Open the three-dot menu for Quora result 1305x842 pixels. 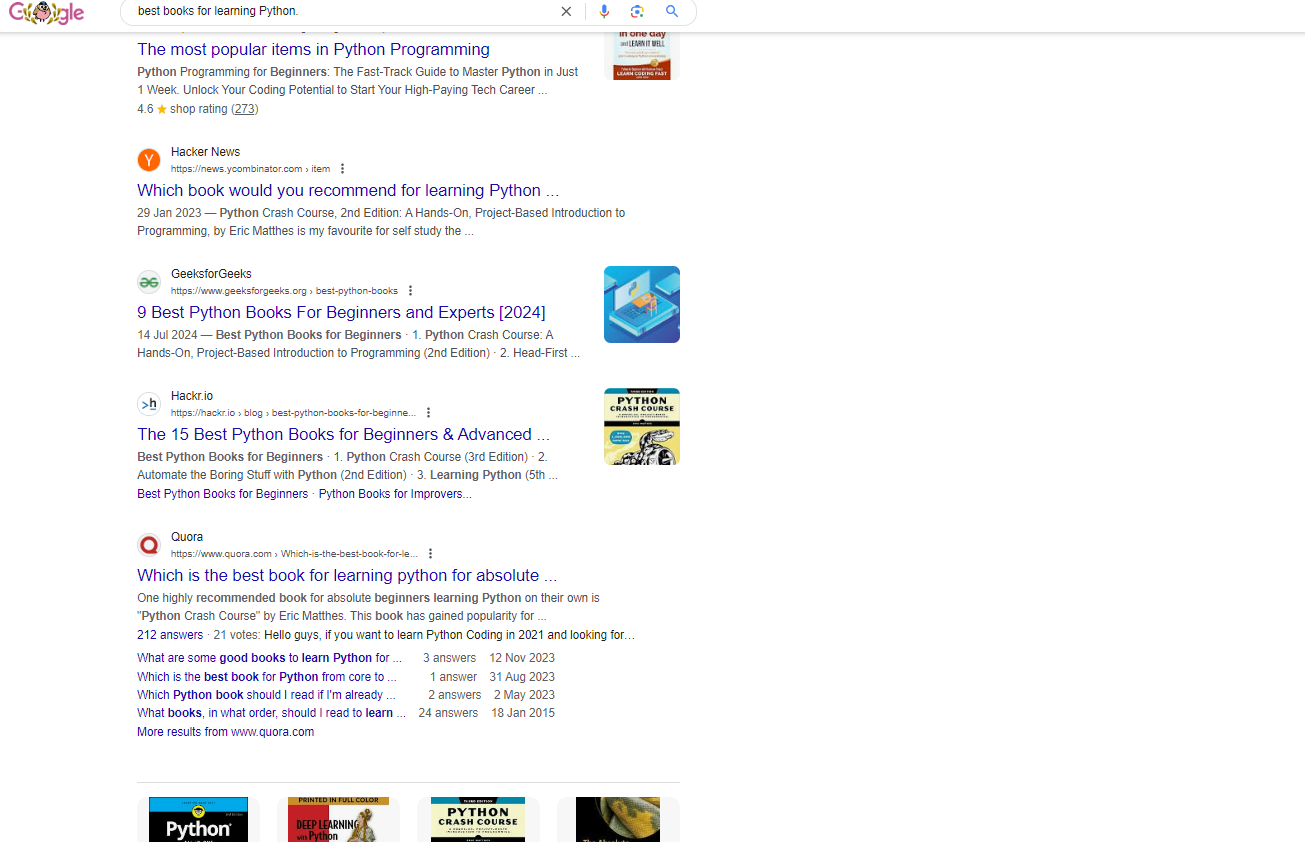coord(430,554)
